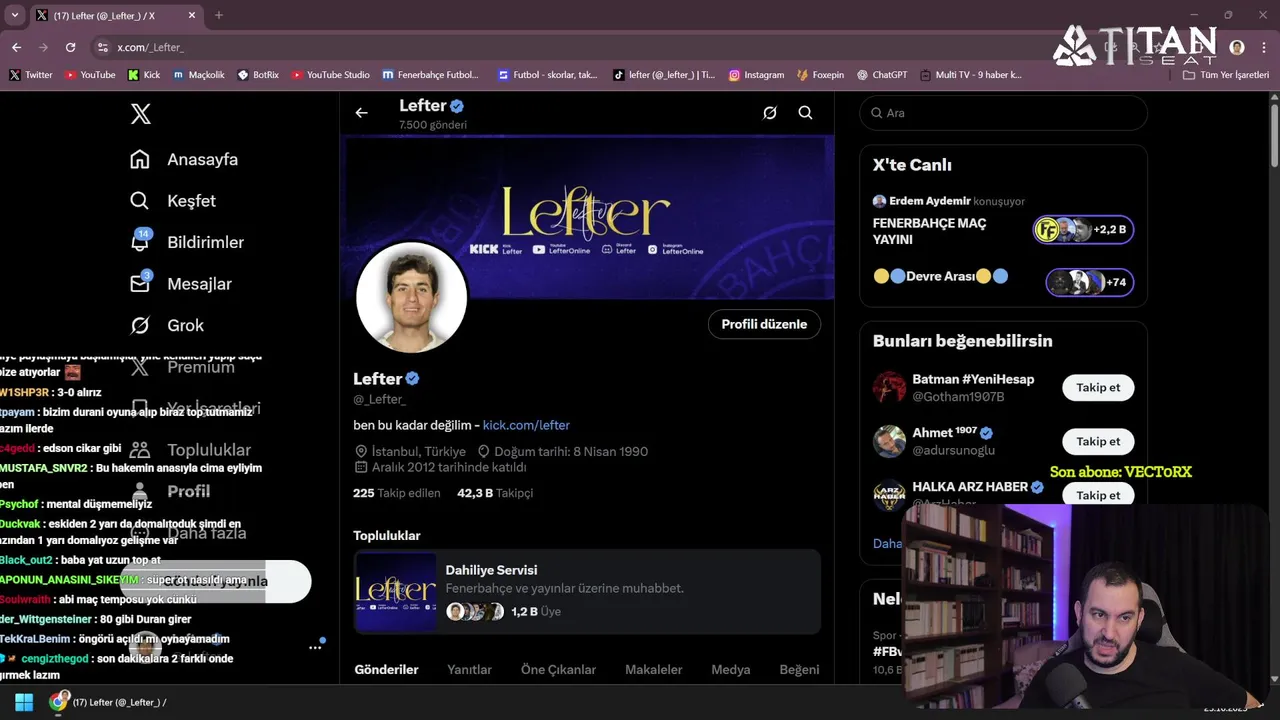This screenshot has width=1280, height=720.
Task: Go back with the profile back arrow
Action: pos(361,113)
